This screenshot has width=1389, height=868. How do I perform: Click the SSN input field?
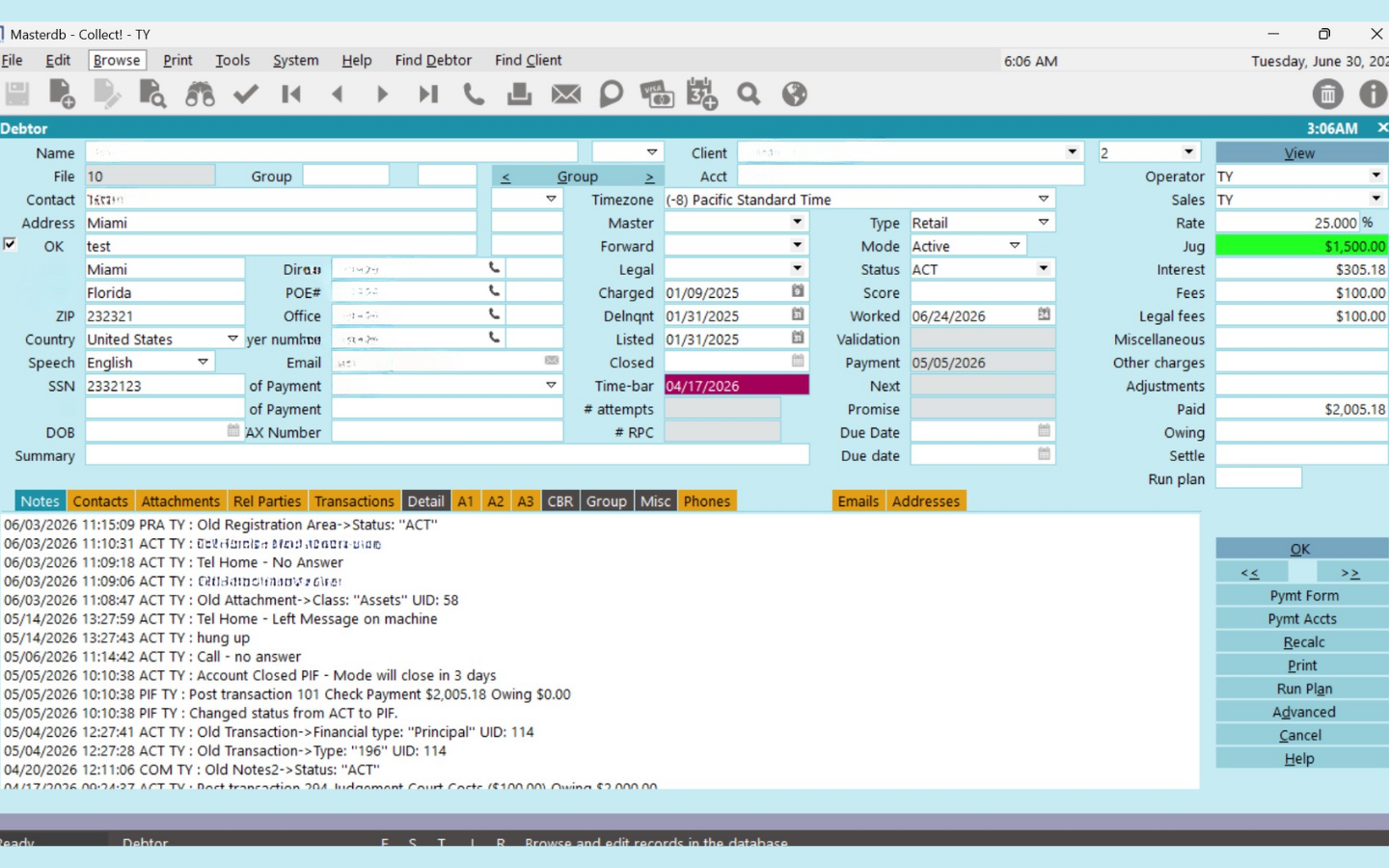pyautogui.click(x=165, y=386)
